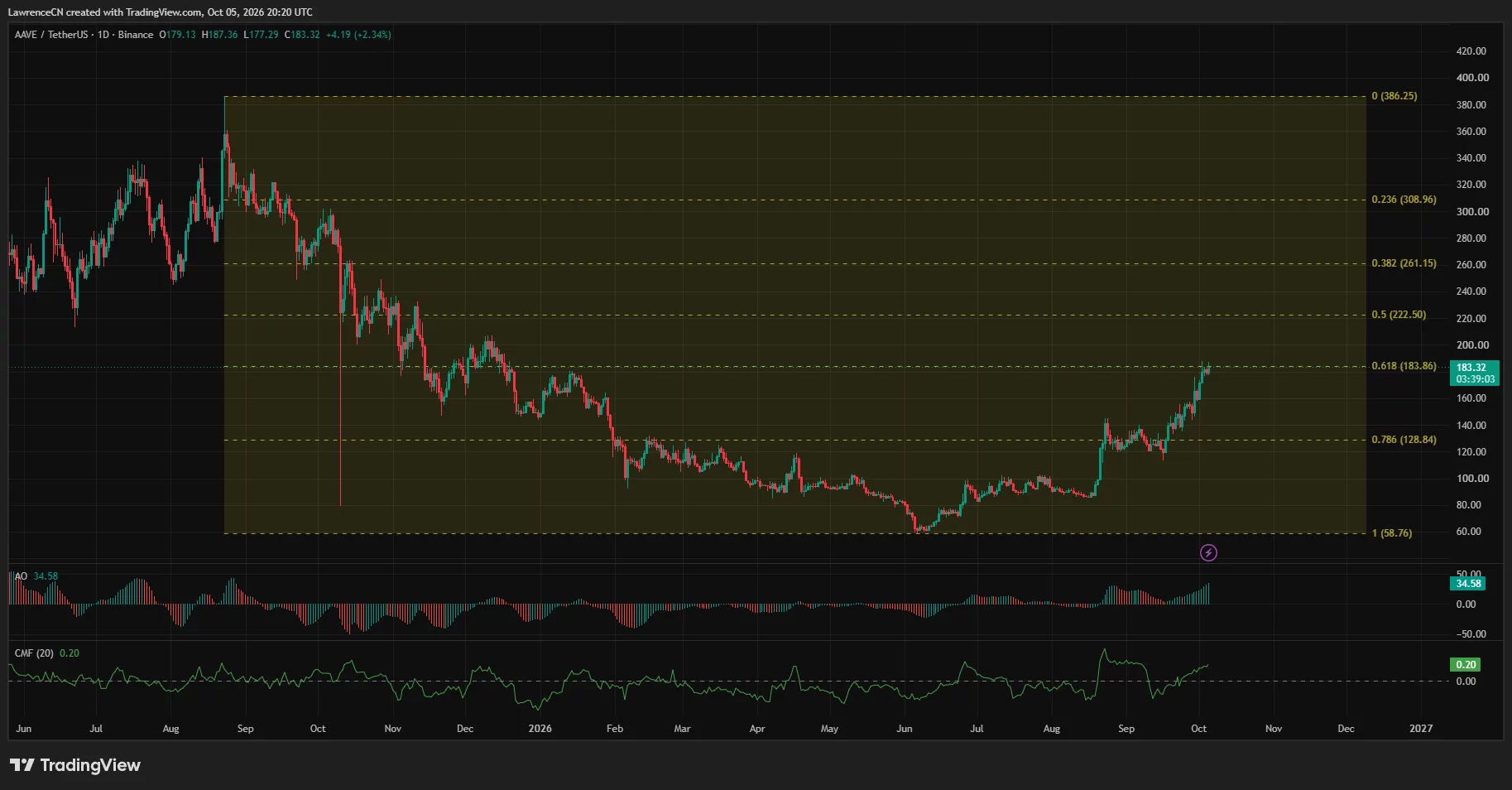Viewport: 1512px width, 790px height.
Task: Click the Dec label before 2027
Action: pyautogui.click(x=1346, y=729)
